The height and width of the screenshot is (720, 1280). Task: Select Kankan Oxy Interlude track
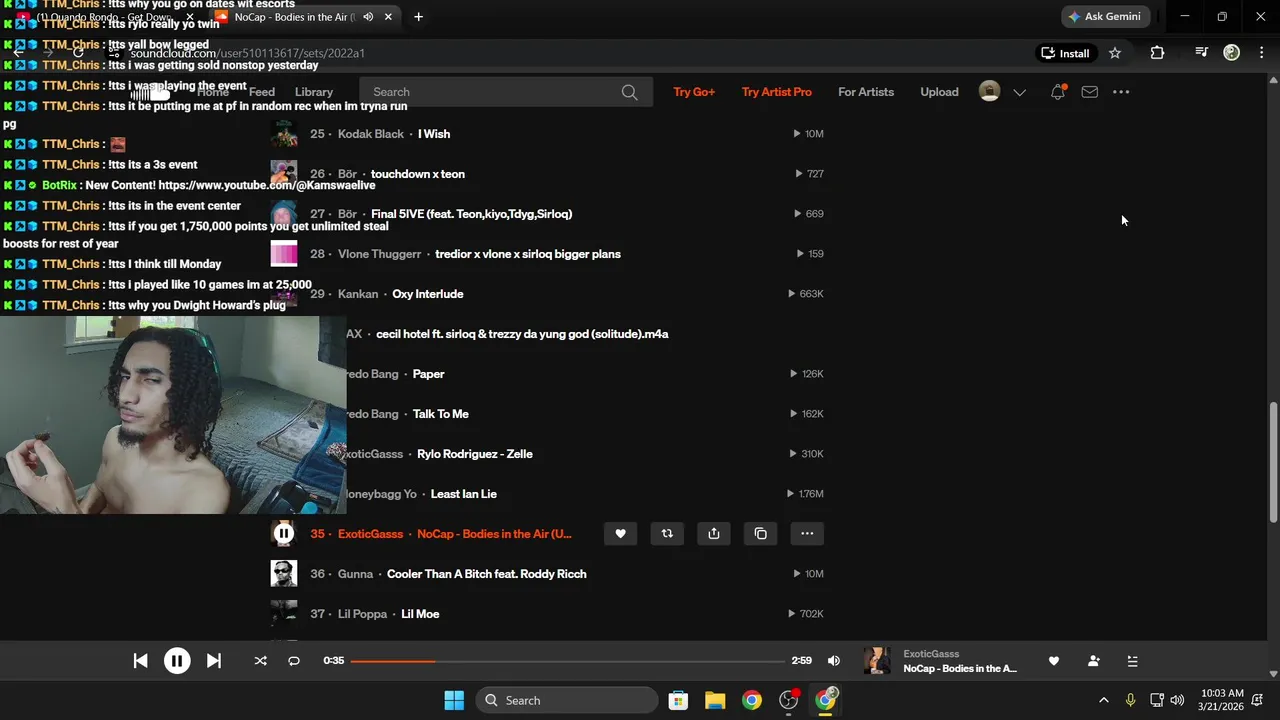tap(427, 294)
